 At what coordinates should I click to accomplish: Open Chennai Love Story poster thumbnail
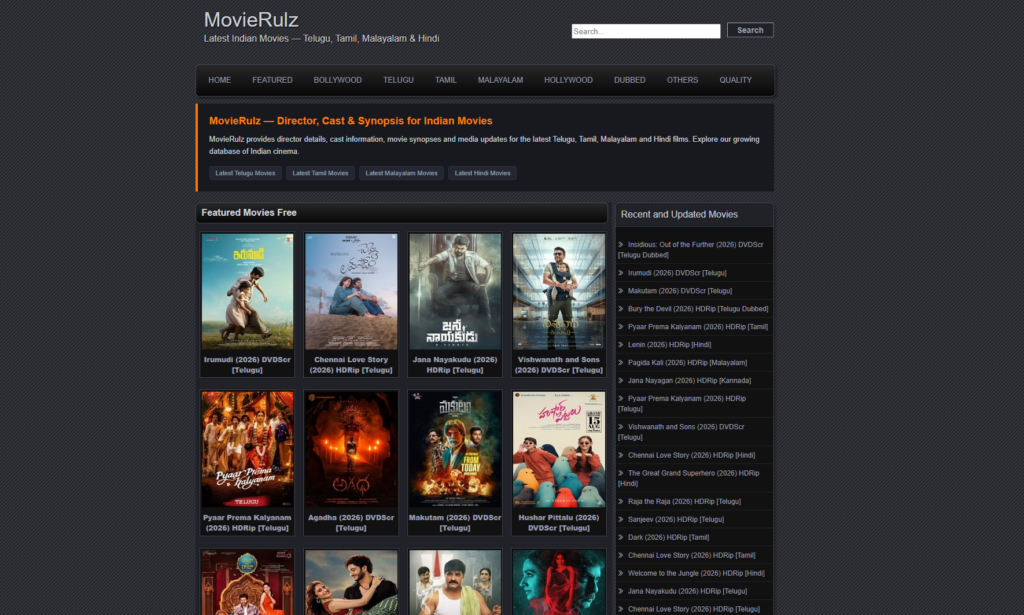[x=351, y=292]
